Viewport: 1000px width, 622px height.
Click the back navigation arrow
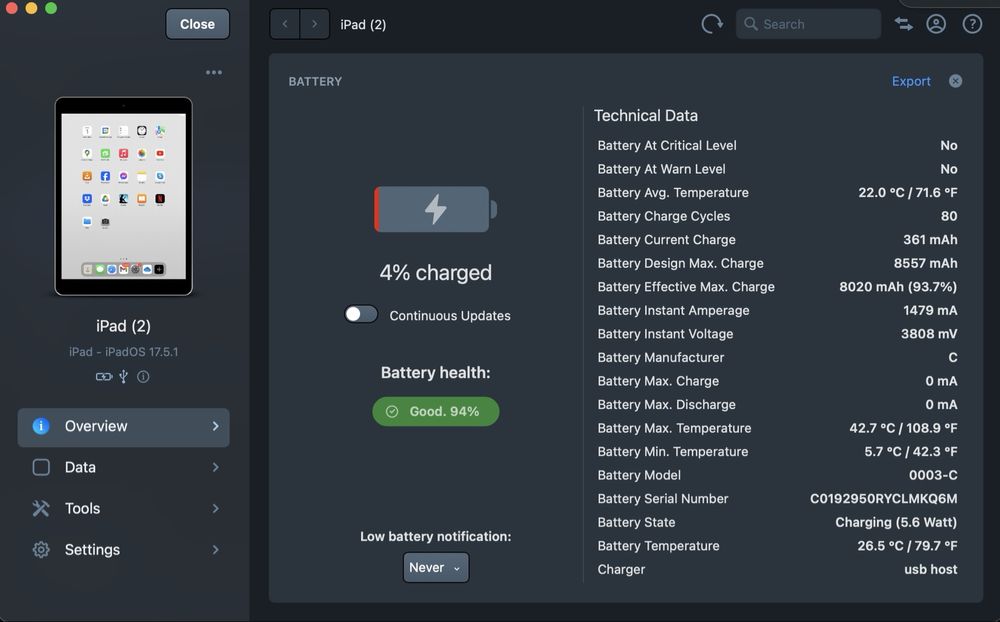point(285,24)
